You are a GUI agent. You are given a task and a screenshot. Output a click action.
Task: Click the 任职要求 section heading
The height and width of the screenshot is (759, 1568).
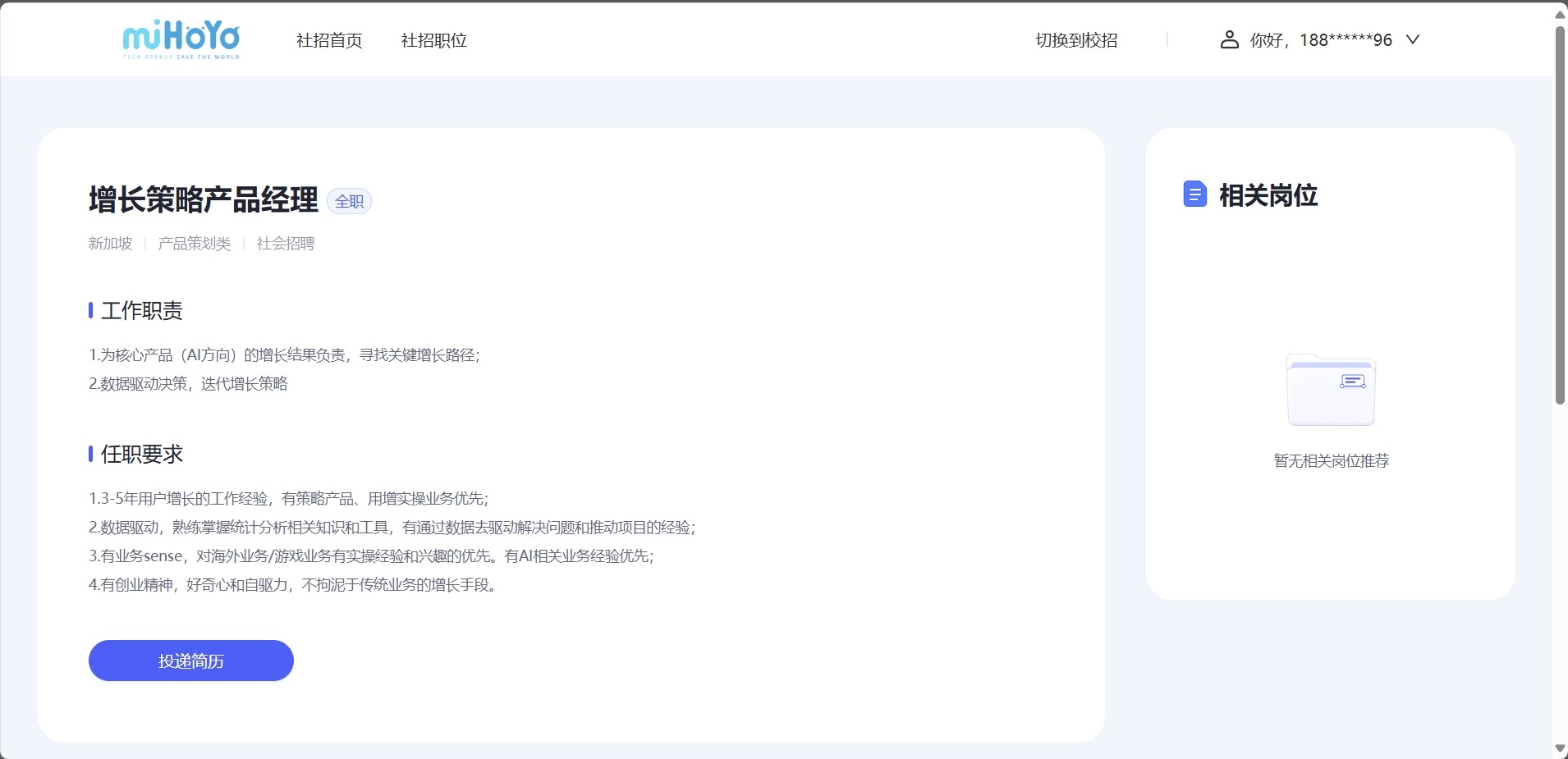[141, 454]
